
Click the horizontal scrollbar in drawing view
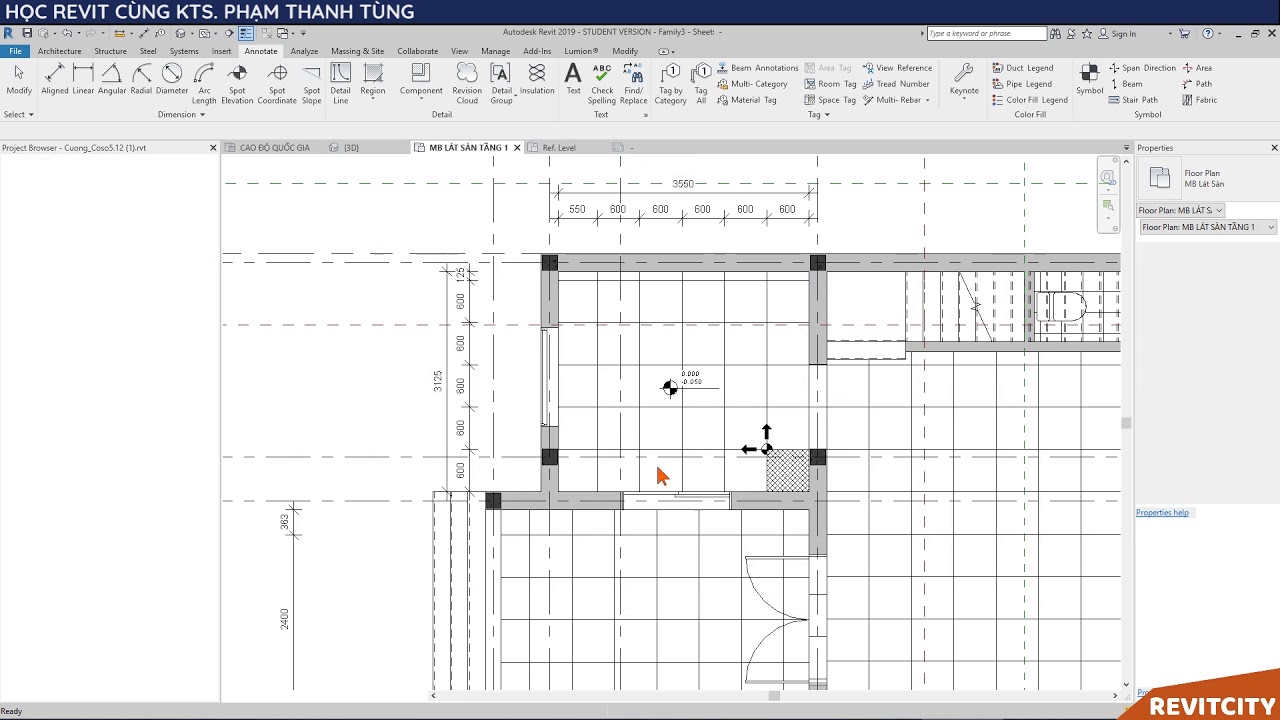coord(773,696)
